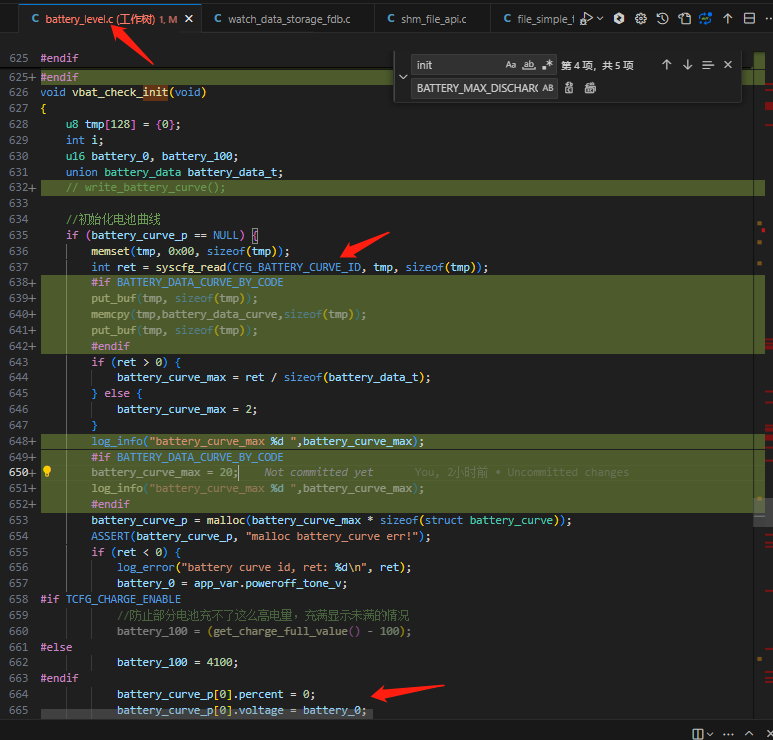Click the open file icon in editor toolbar
This screenshot has width=773, height=740.
[684, 19]
